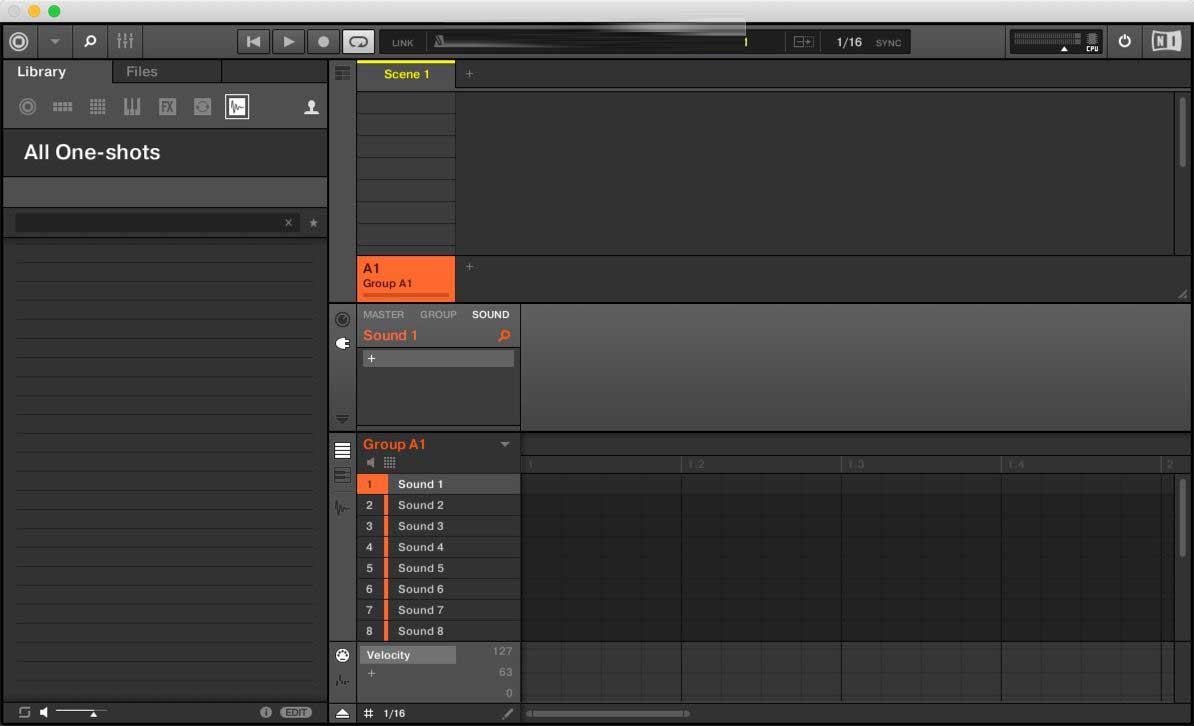Viewport: 1194px width, 726px height.
Task: Toggle the audio engine power button
Action: click(1125, 41)
